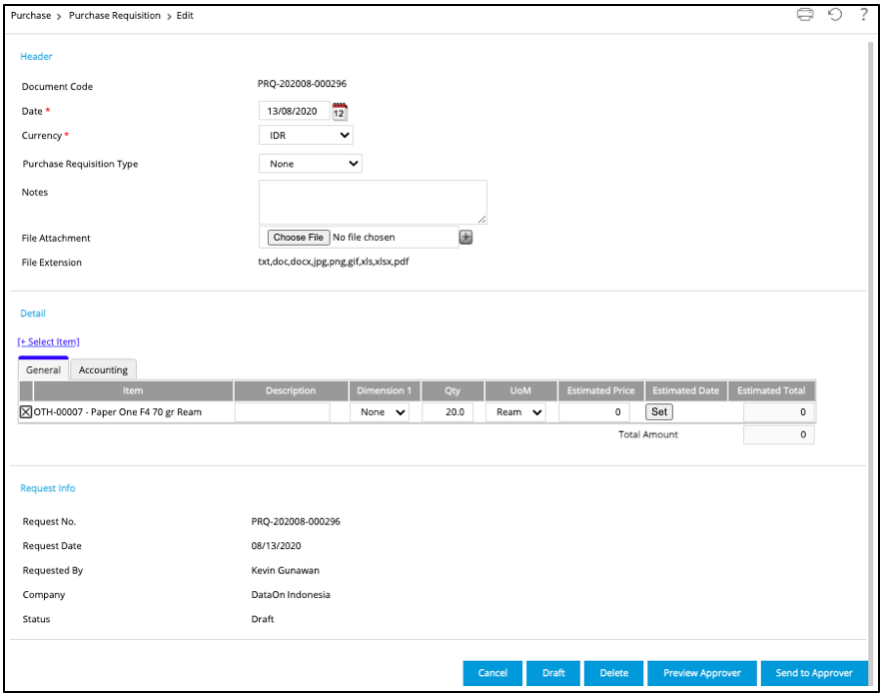Viewport: 884px width, 696px height.
Task: Click the Edit breadcrumb text
Action: click(185, 15)
